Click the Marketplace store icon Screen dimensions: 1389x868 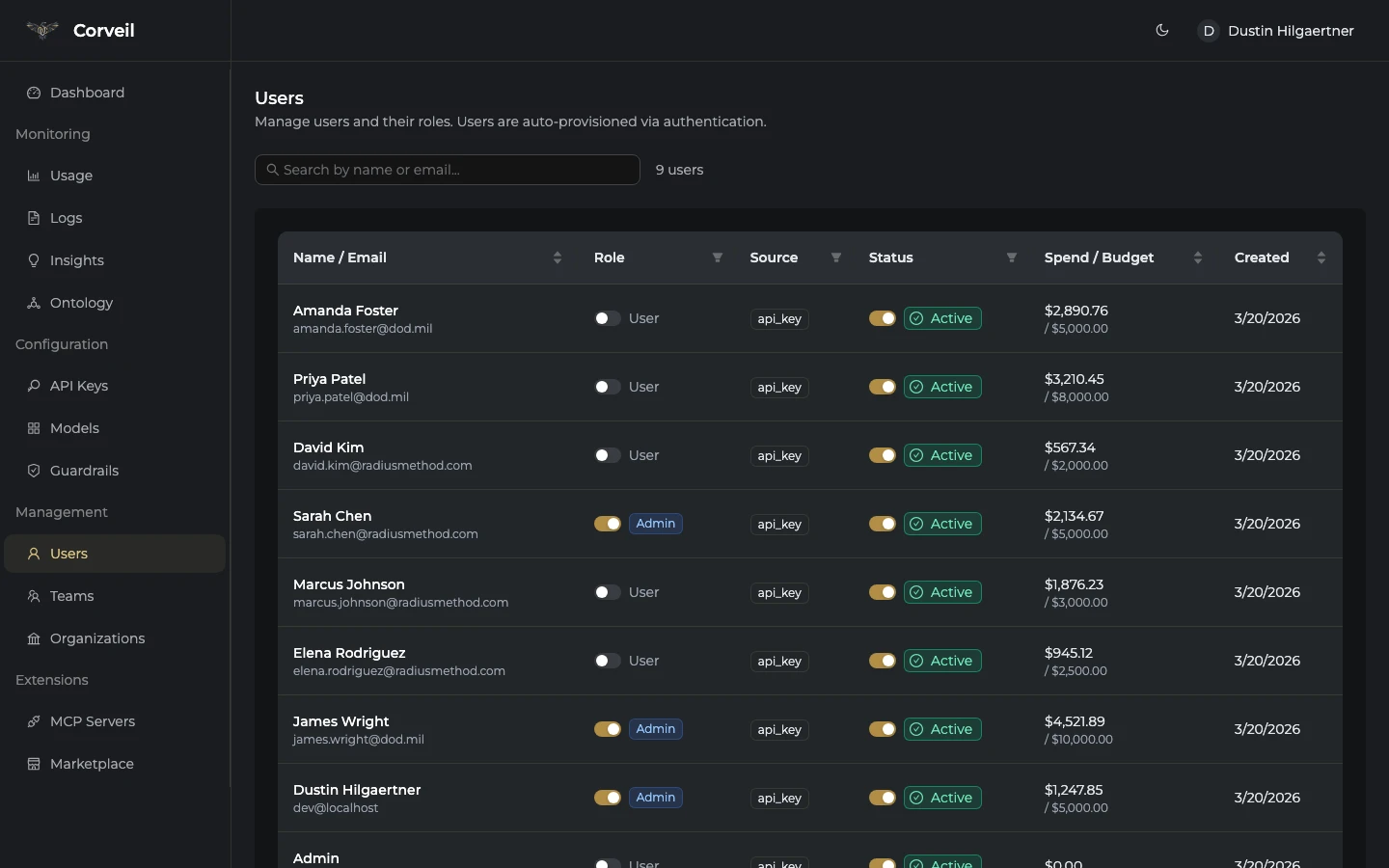34,764
